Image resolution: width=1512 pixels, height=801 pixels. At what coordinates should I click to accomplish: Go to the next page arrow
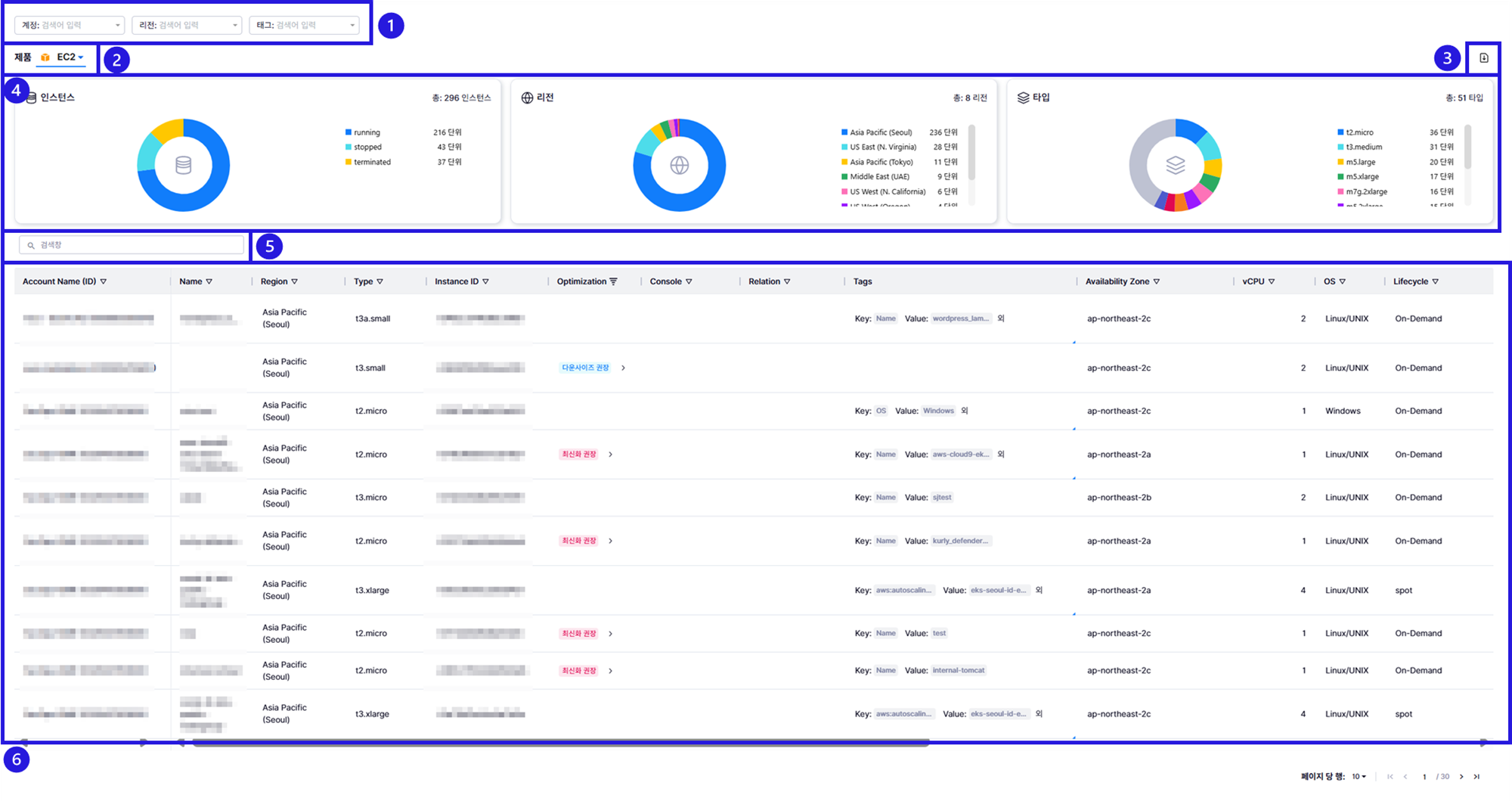(1461, 777)
